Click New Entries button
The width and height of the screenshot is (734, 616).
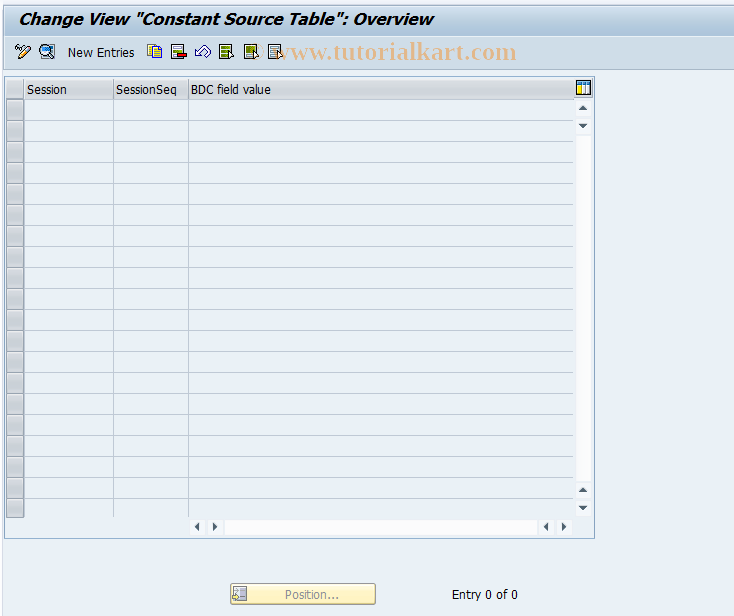pyautogui.click(x=101, y=52)
